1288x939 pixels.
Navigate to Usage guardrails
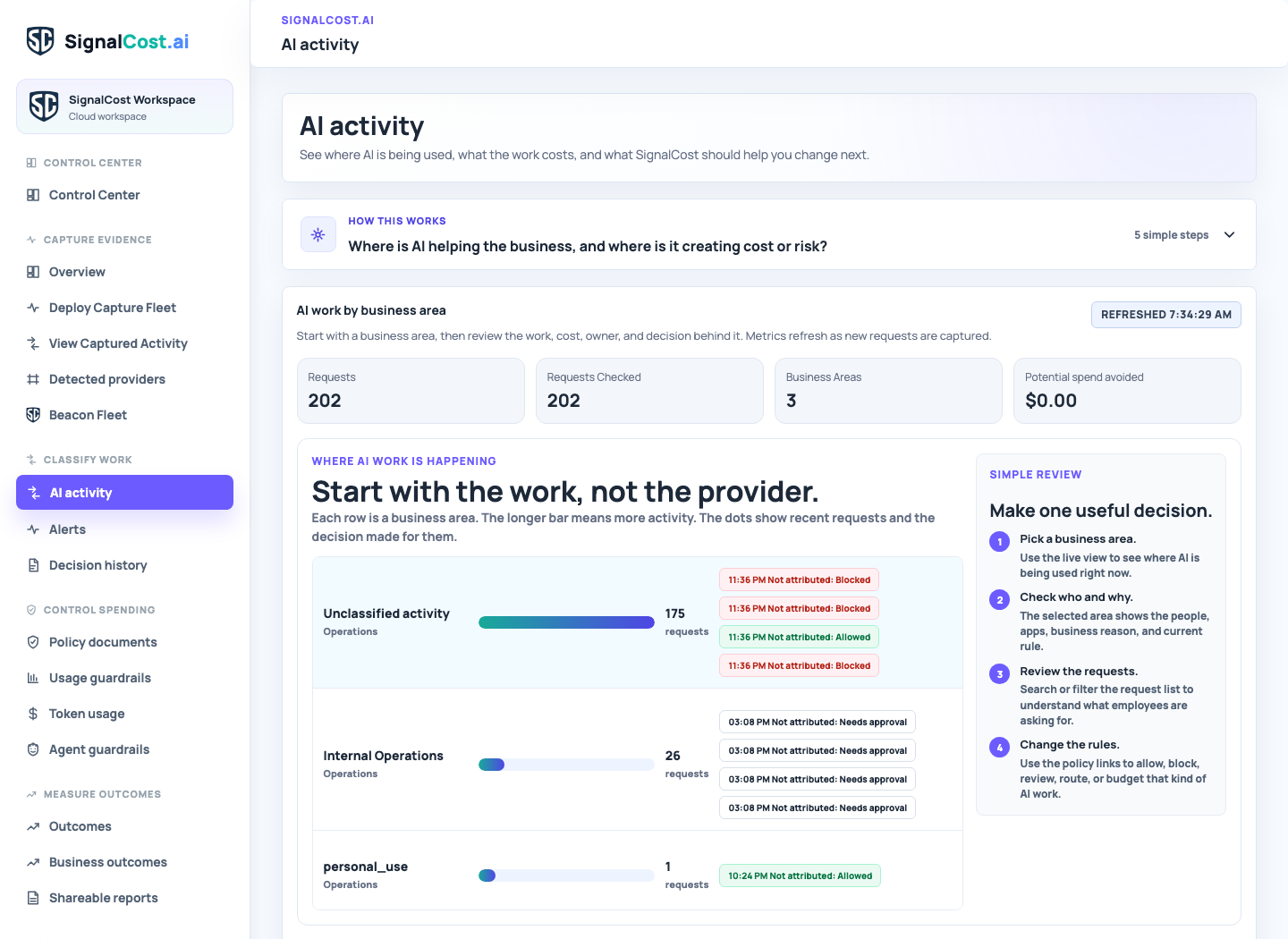click(x=124, y=678)
